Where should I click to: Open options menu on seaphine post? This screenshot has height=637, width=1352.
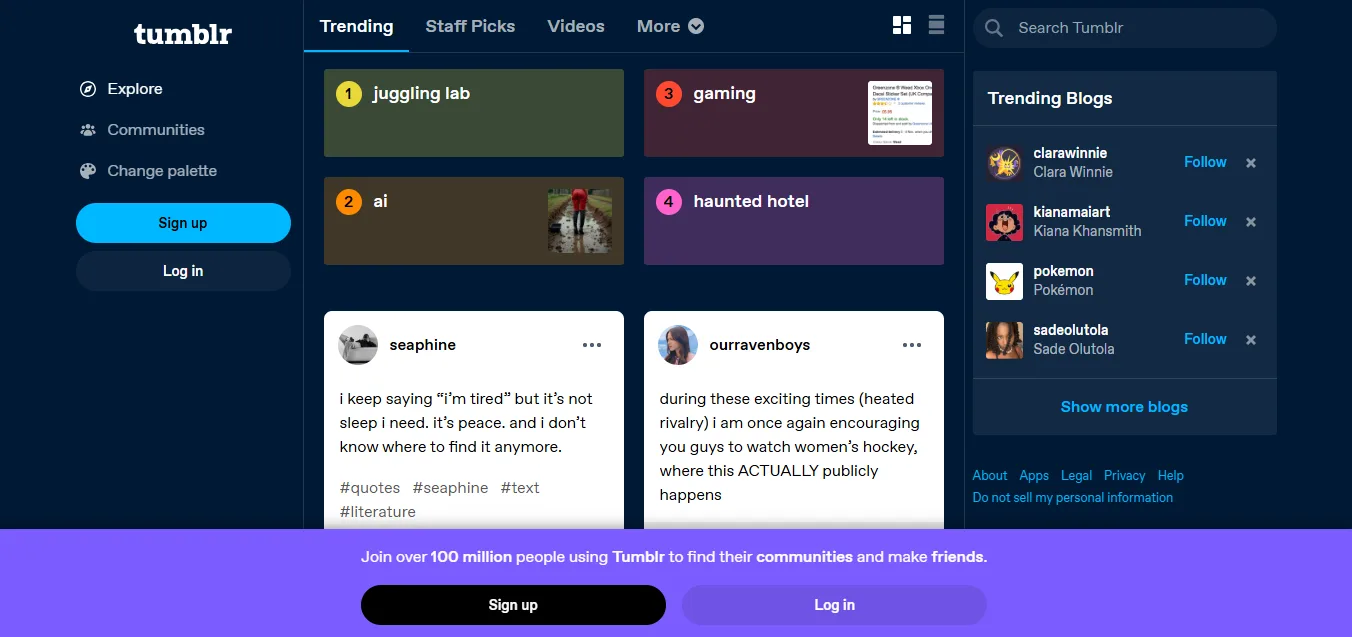click(x=592, y=345)
